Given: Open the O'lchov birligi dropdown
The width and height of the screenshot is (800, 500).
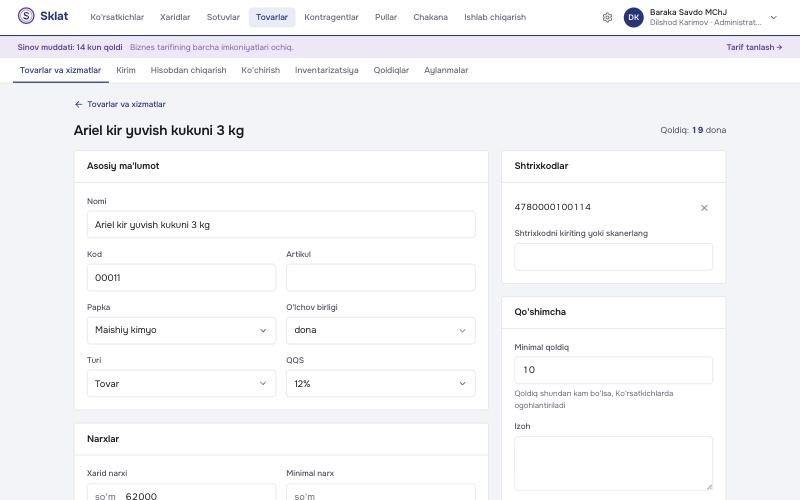Looking at the screenshot, I should [381, 330].
